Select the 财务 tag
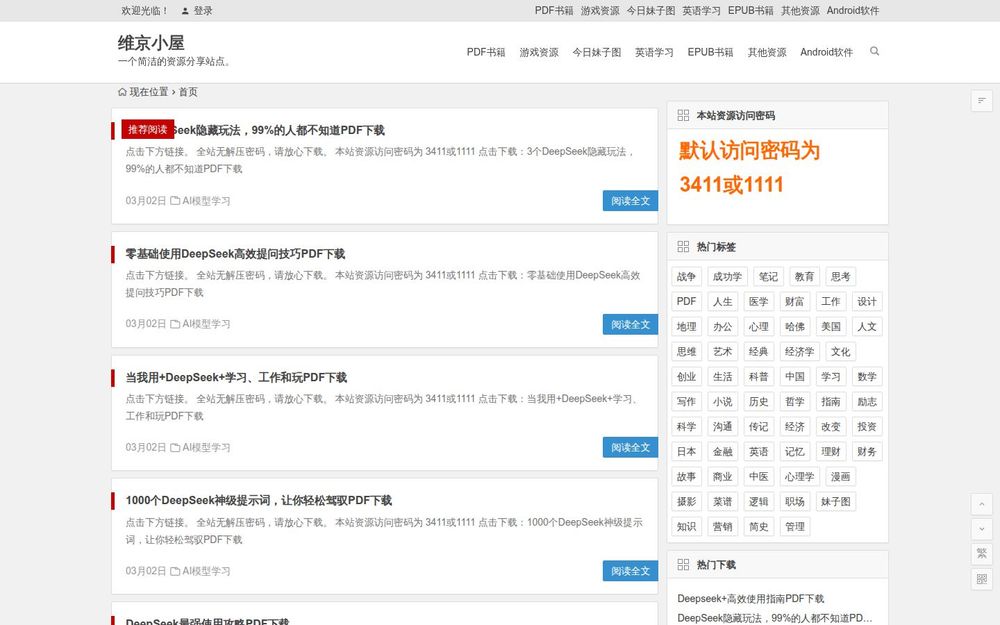The height and width of the screenshot is (625, 1000). click(867, 452)
